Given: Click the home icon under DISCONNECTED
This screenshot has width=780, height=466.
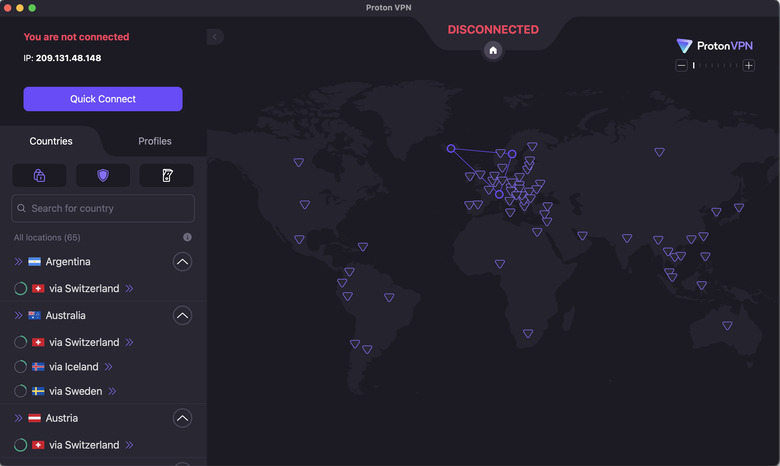Looking at the screenshot, I should [x=493, y=50].
